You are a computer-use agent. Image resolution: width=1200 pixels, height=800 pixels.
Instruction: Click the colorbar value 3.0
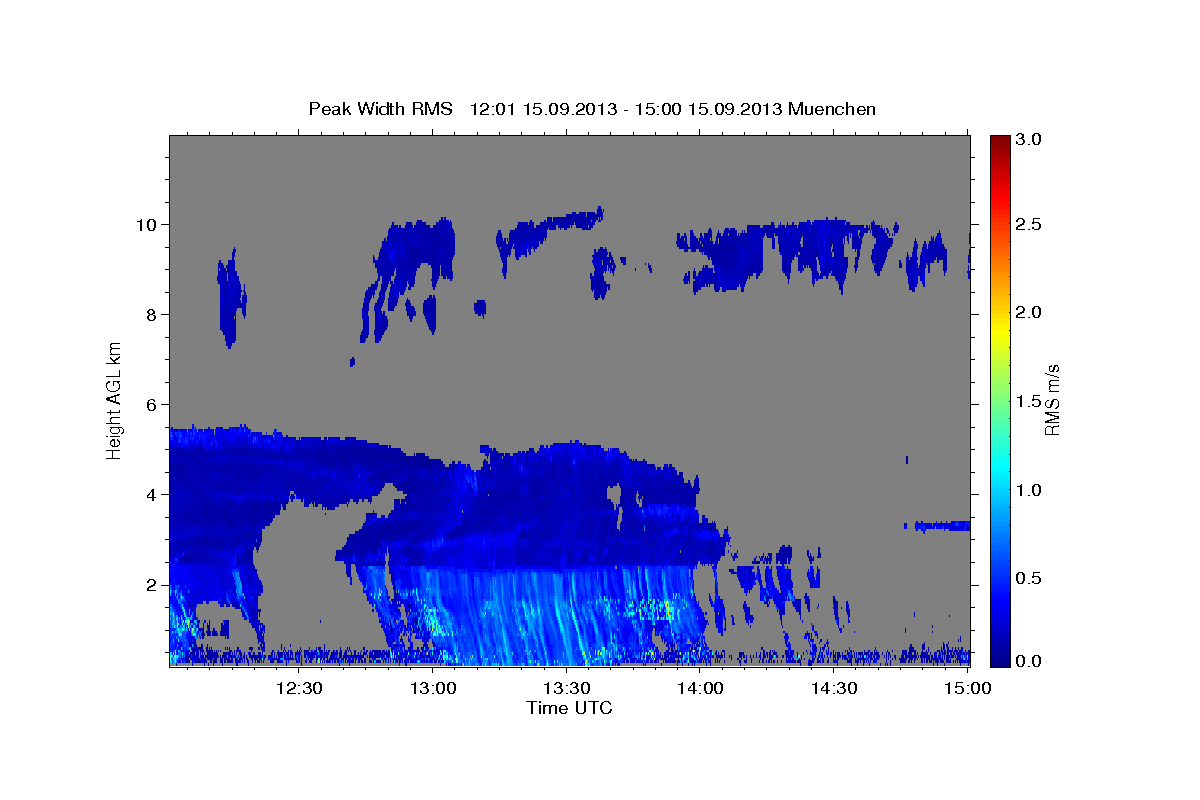(x=1029, y=140)
